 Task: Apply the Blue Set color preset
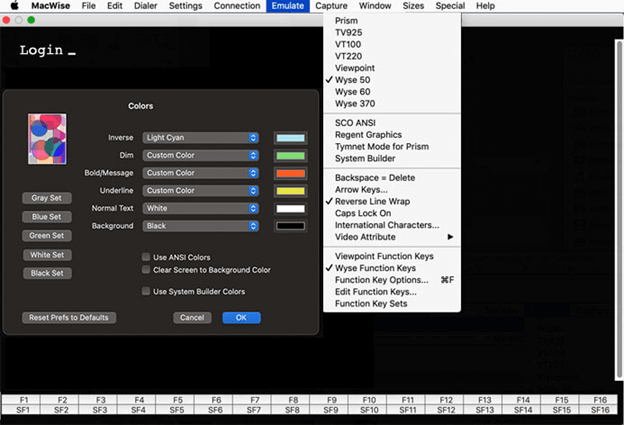tap(47, 217)
